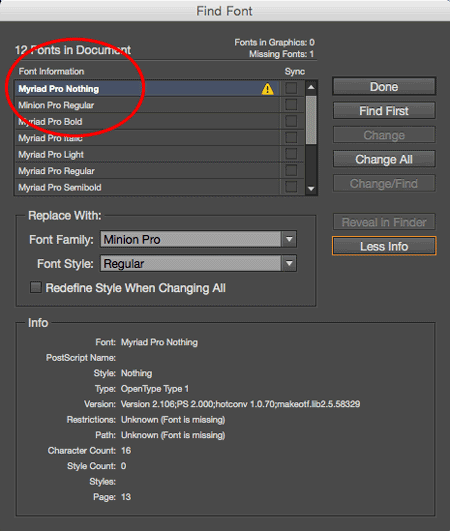The height and width of the screenshot is (531, 450).
Task: Toggle Sync checkbox for Myriad Pro Regular
Action: 291,170
